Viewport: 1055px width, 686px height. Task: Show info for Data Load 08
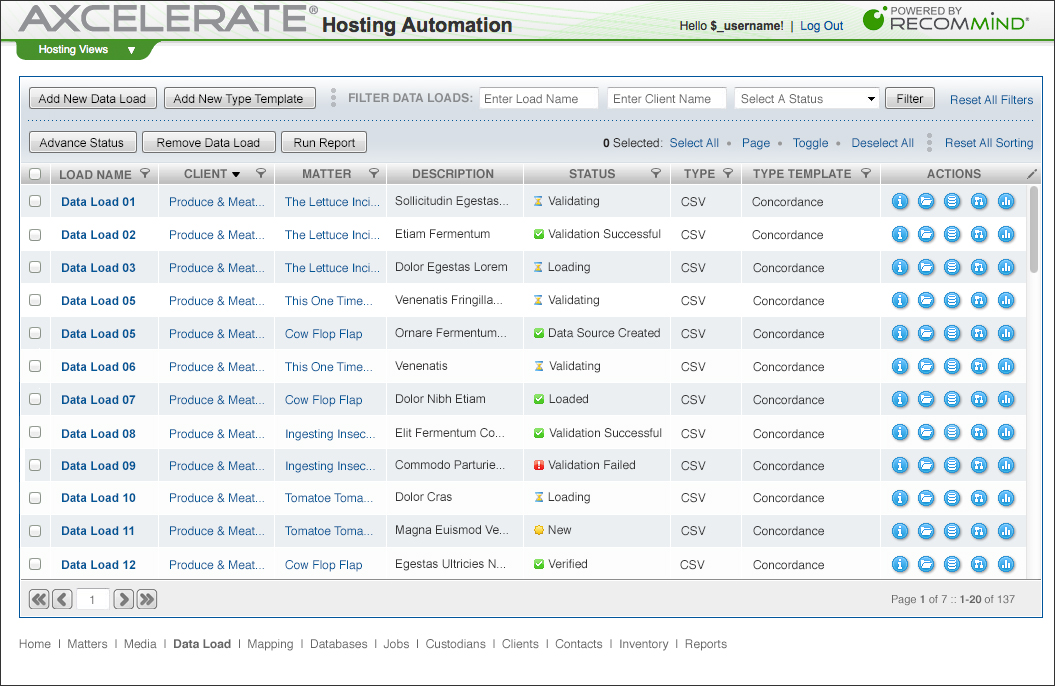[900, 432]
